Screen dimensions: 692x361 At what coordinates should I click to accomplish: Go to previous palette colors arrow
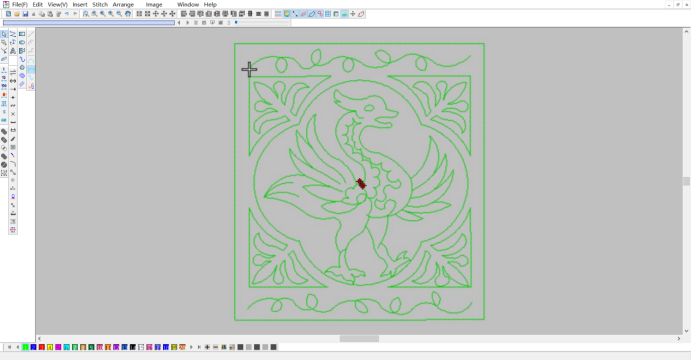pos(18,347)
